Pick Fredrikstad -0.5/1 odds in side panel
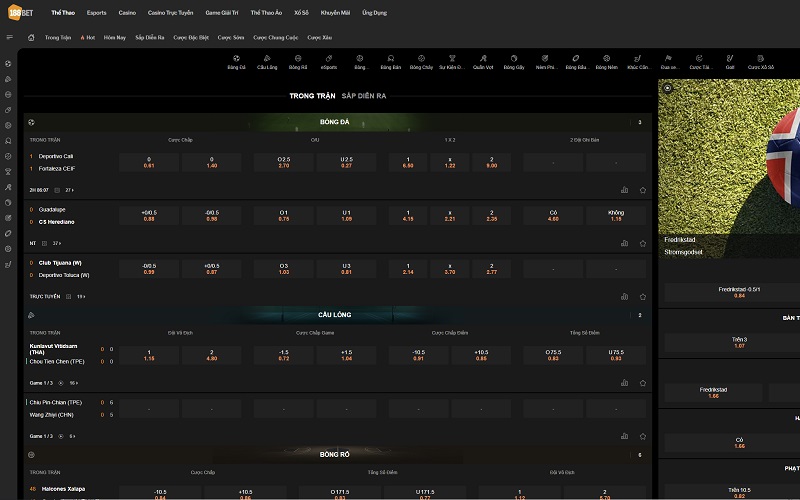The image size is (800, 500). (x=738, y=292)
